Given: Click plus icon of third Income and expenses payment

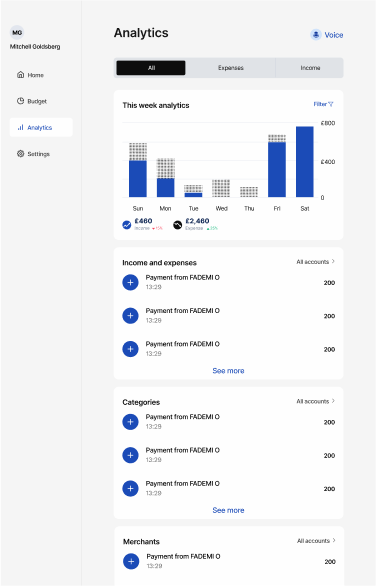Looking at the screenshot, I should pyautogui.click(x=130, y=349).
